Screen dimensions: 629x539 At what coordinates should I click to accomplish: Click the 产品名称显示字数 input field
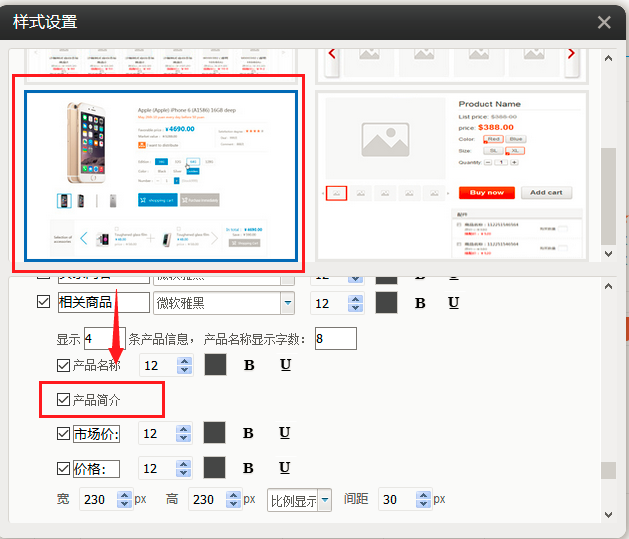[x=335, y=338]
